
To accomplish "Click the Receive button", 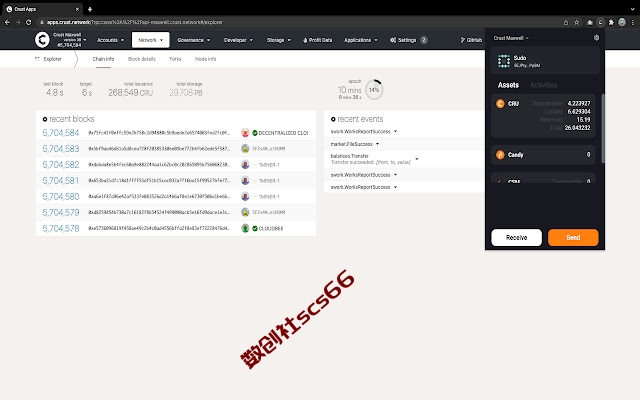I will (516, 238).
